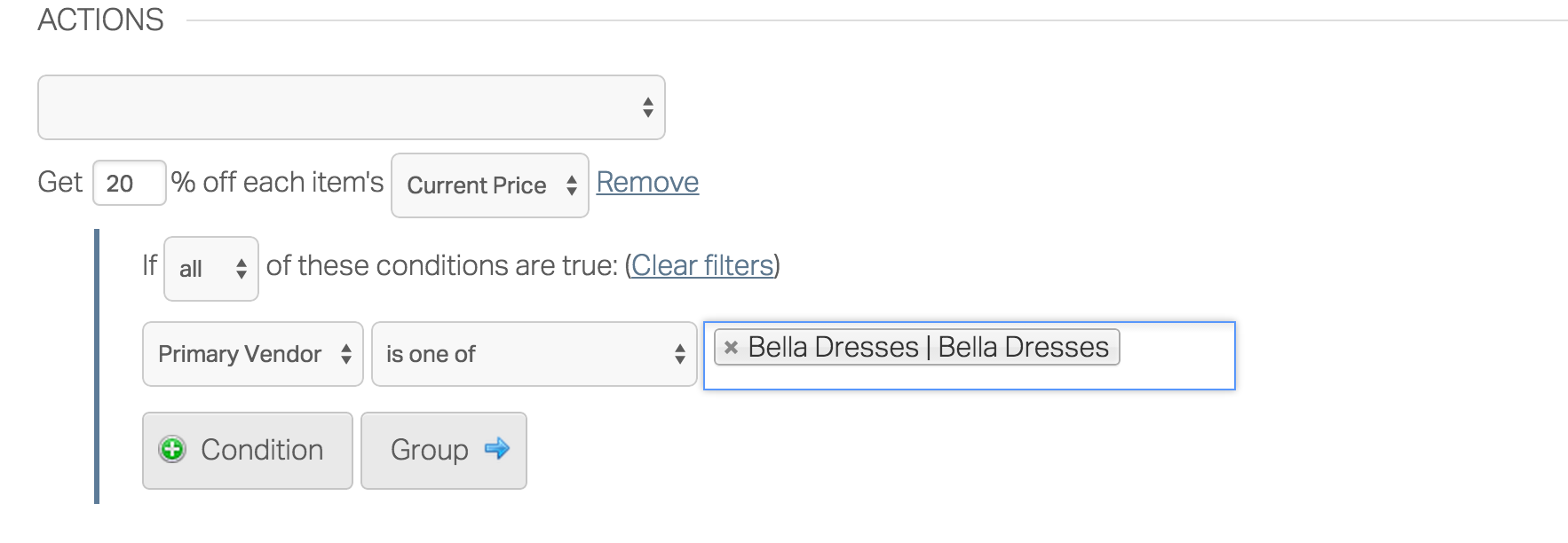Click the up-down arrows of the empty action select
The image size is (1568, 543).
click(648, 107)
